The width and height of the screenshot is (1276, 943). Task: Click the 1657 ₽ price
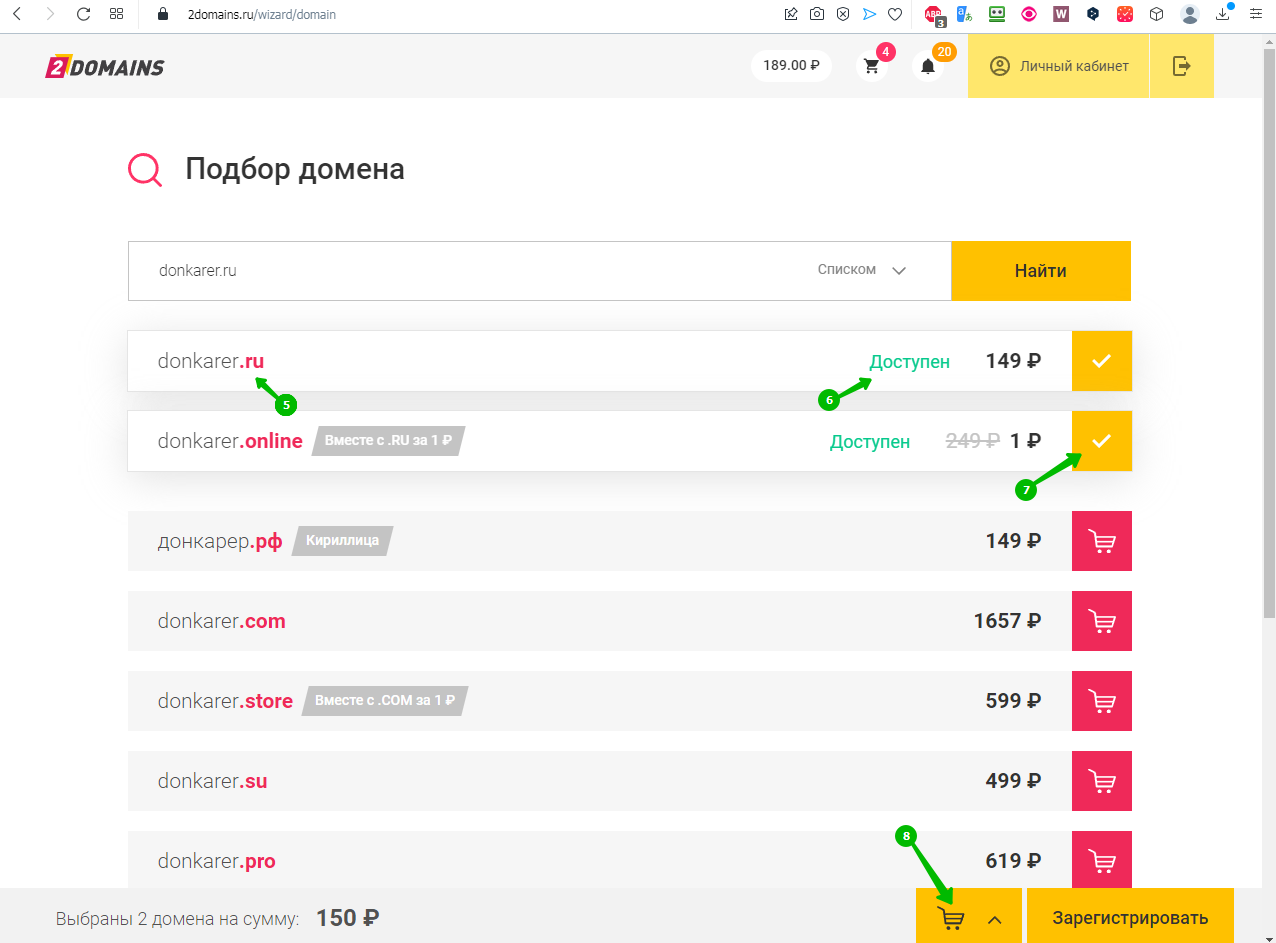coord(1007,621)
